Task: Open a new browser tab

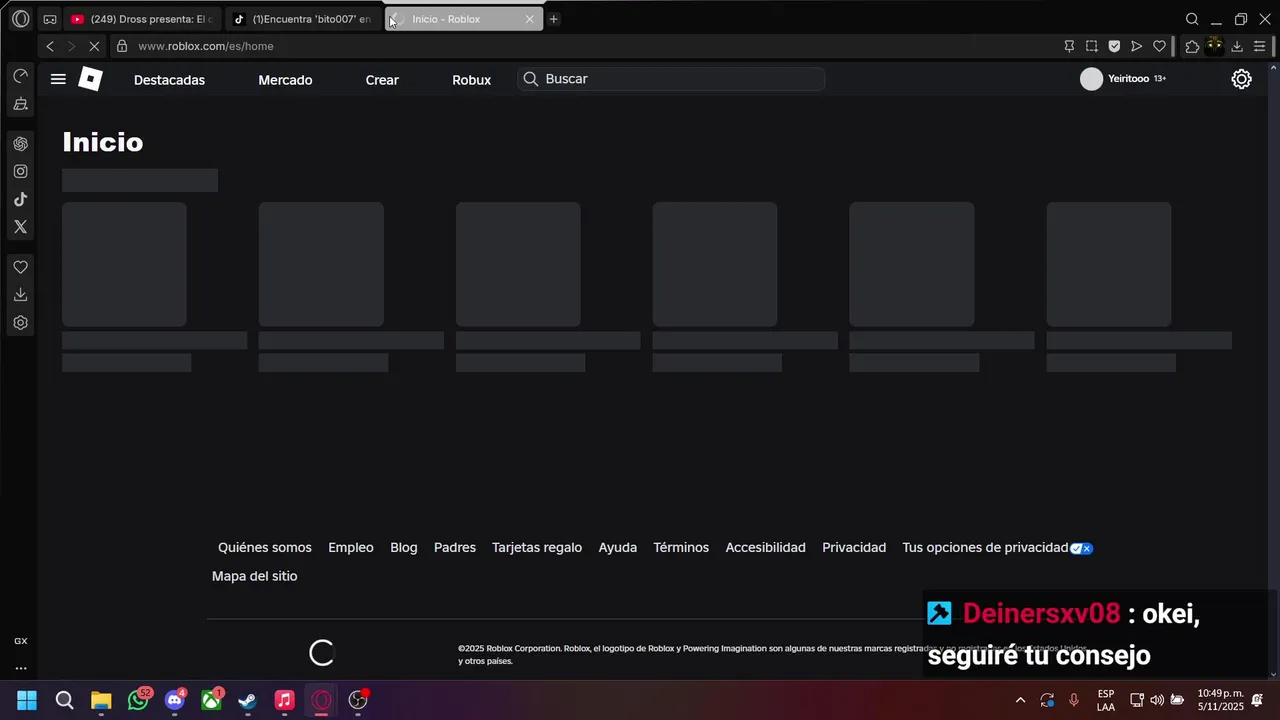Action: (553, 19)
